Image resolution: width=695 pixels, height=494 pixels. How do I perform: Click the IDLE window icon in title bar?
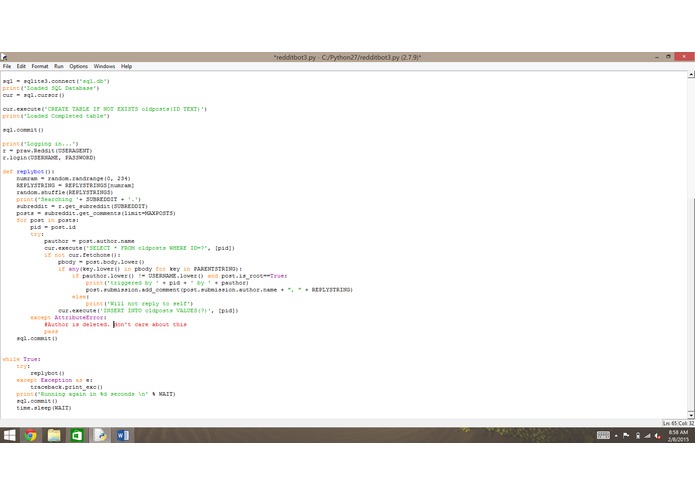(4, 57)
